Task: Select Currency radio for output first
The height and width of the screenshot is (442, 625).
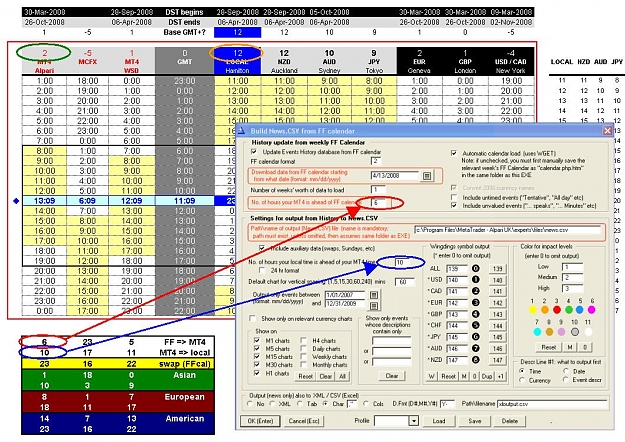Action: point(522,380)
